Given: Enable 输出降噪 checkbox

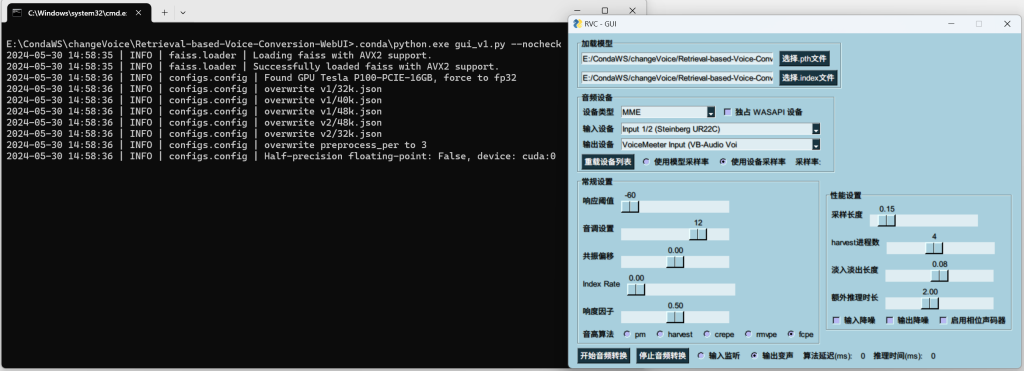Looking at the screenshot, I should pos(889,320).
